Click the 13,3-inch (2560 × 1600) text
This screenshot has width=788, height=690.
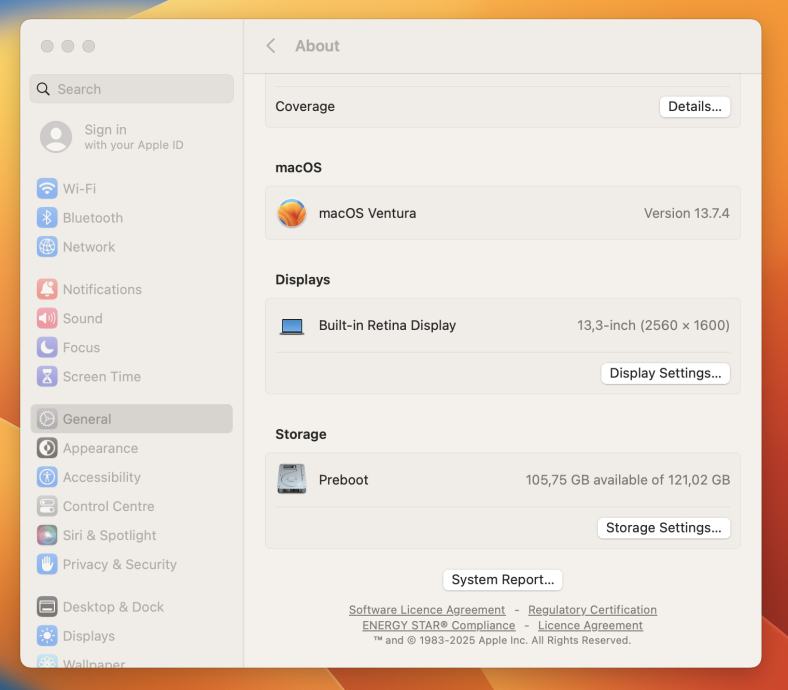pos(653,325)
